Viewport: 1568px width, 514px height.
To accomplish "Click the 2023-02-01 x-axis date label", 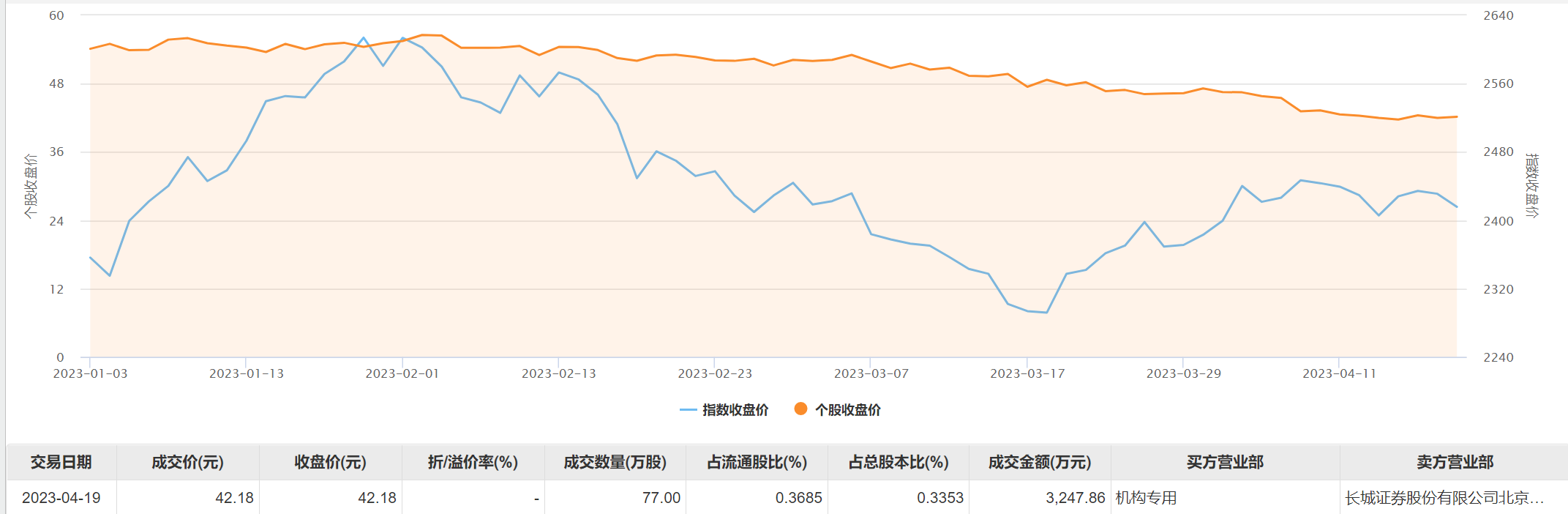I will 402,373.
